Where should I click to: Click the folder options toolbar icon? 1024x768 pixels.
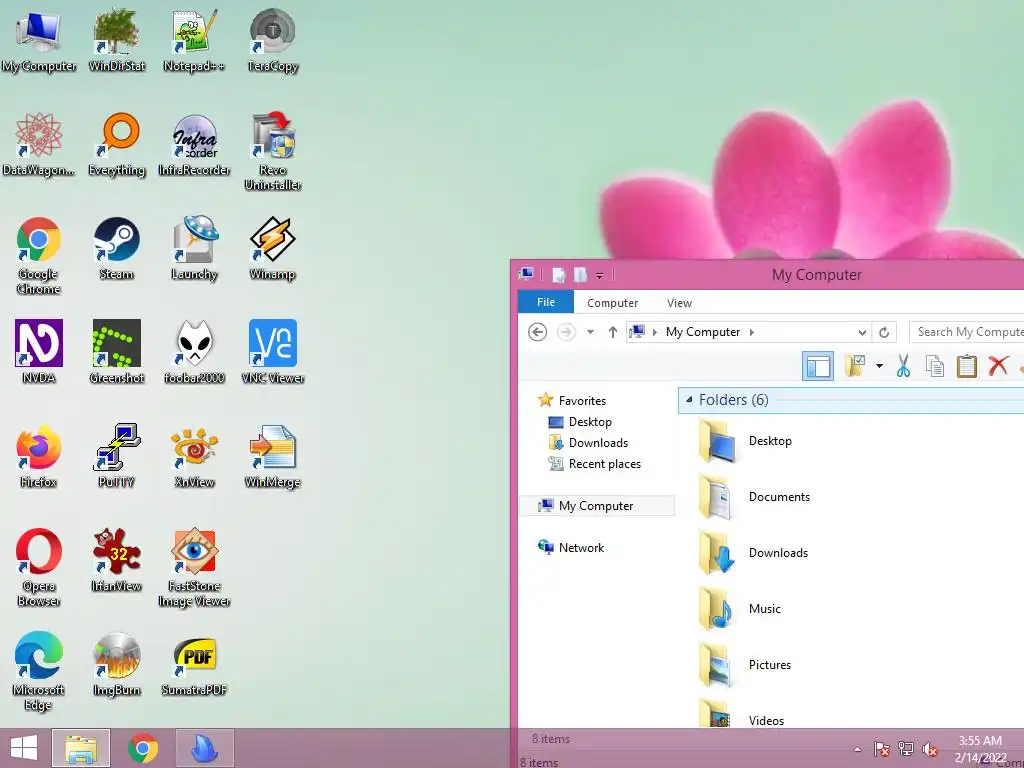856,366
